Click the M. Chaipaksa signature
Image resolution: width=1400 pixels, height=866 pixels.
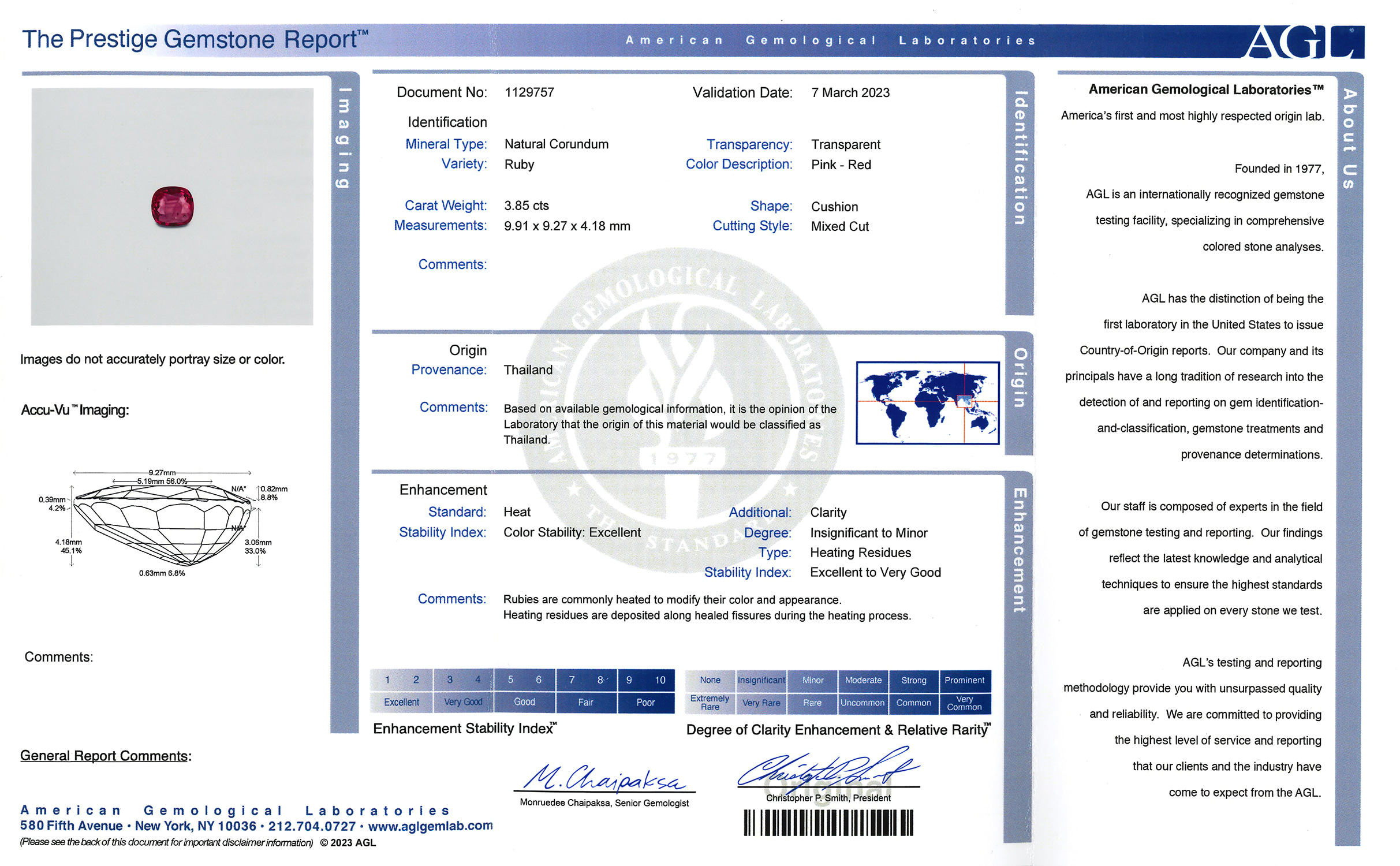coord(604,778)
